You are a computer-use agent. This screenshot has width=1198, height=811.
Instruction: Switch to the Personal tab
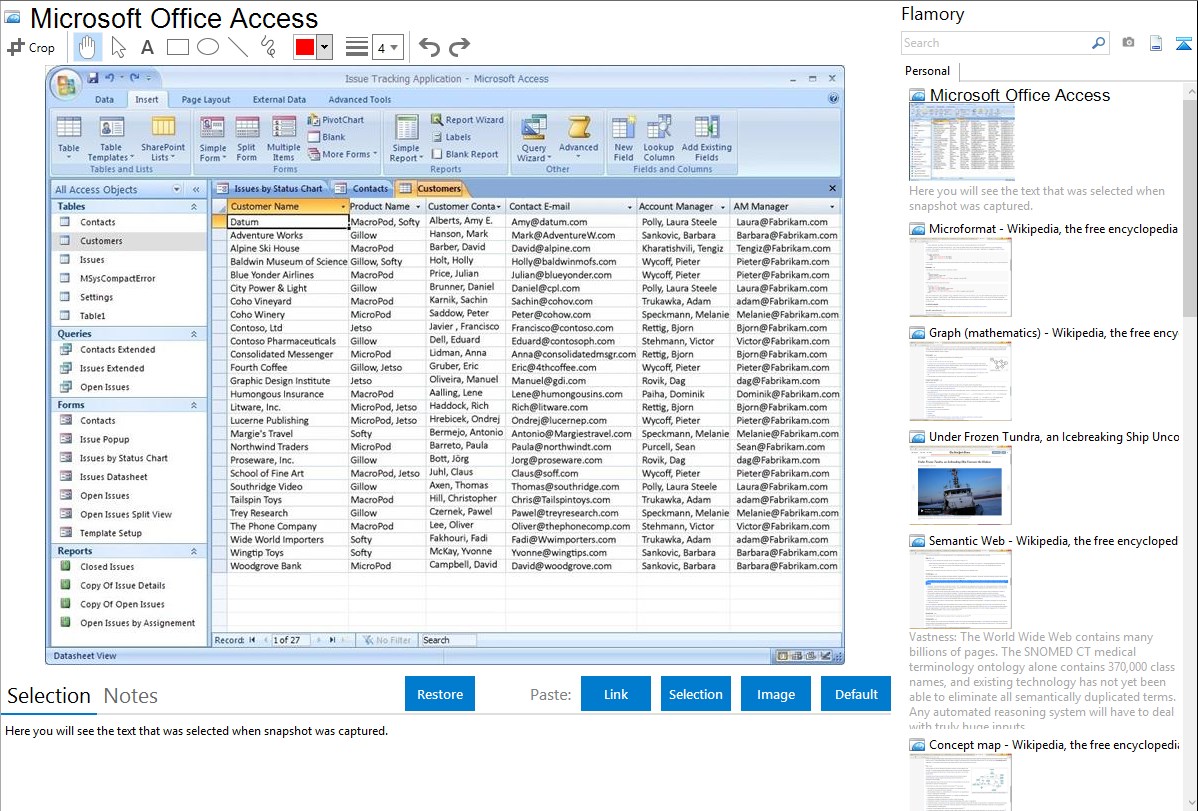tap(928, 71)
